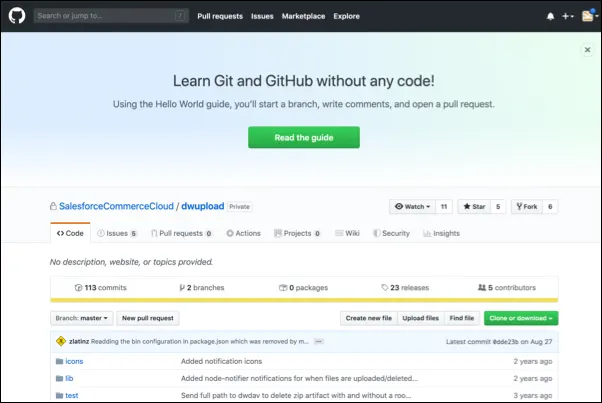
Task: Fork the repository
Action: (x=527, y=206)
